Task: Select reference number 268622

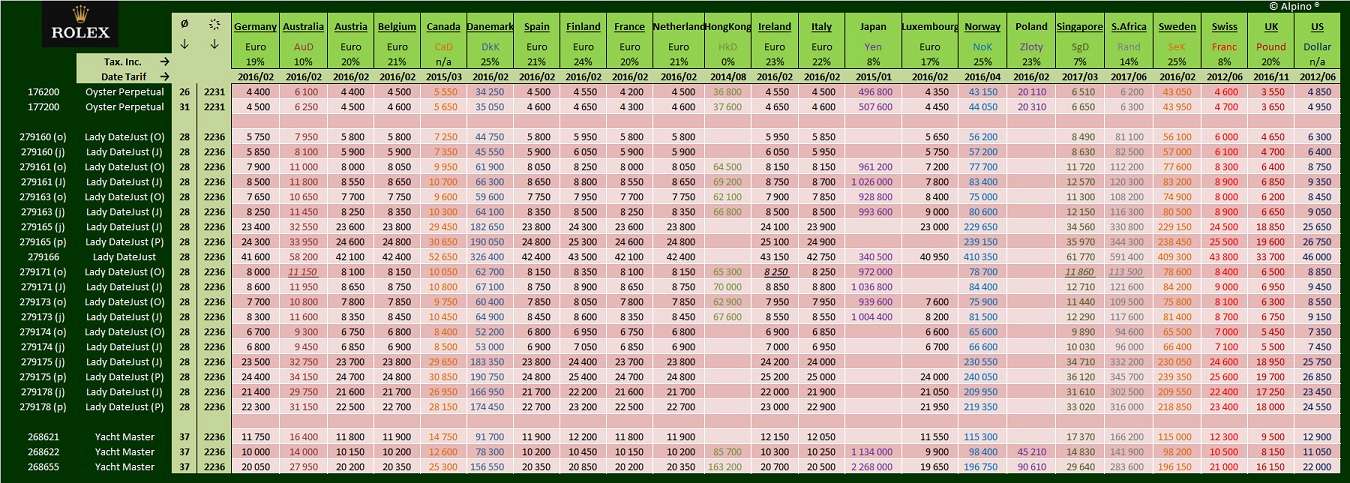Action: point(44,451)
